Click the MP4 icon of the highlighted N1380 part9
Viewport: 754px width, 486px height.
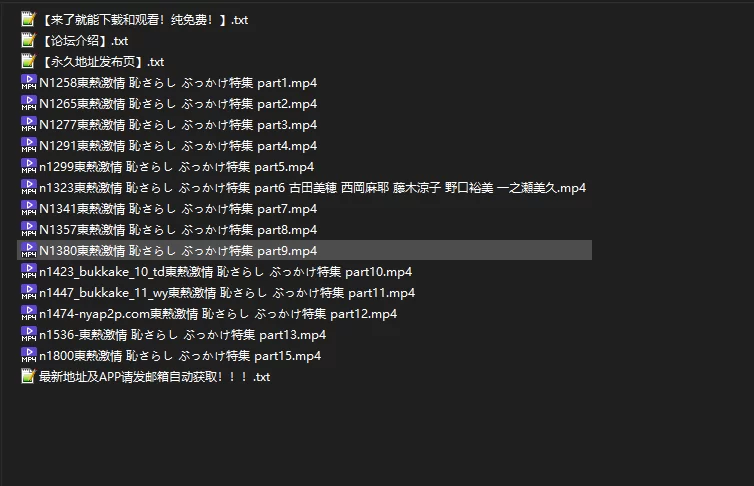[28, 251]
